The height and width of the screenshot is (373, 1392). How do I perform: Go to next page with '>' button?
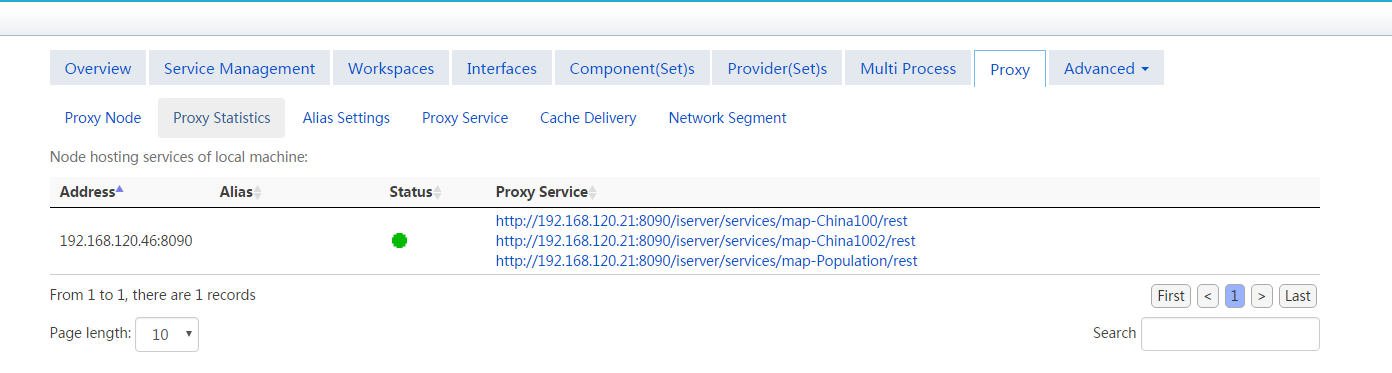(x=1262, y=296)
